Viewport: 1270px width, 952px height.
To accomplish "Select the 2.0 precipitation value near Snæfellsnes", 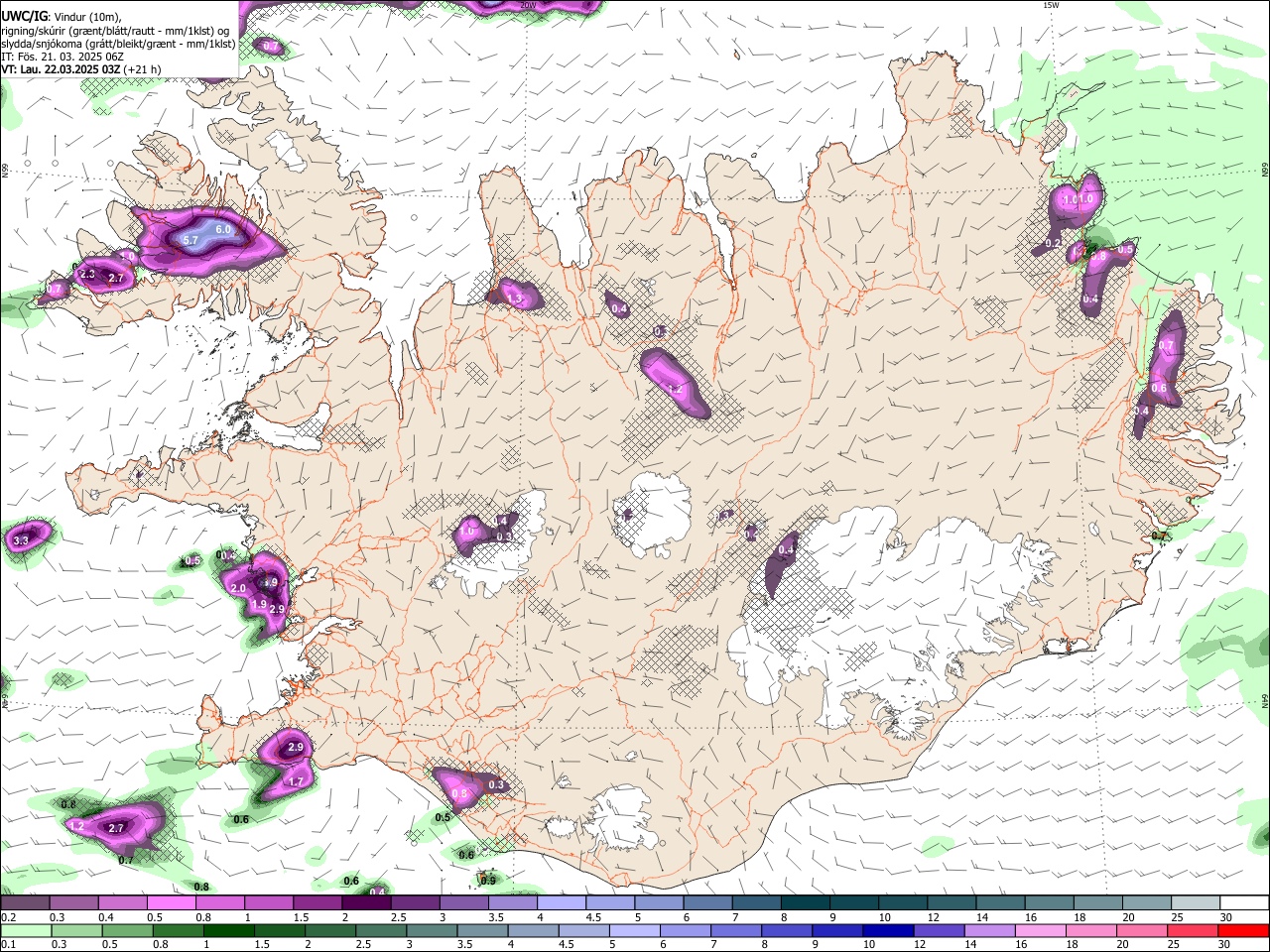I will pyautogui.click(x=238, y=588).
